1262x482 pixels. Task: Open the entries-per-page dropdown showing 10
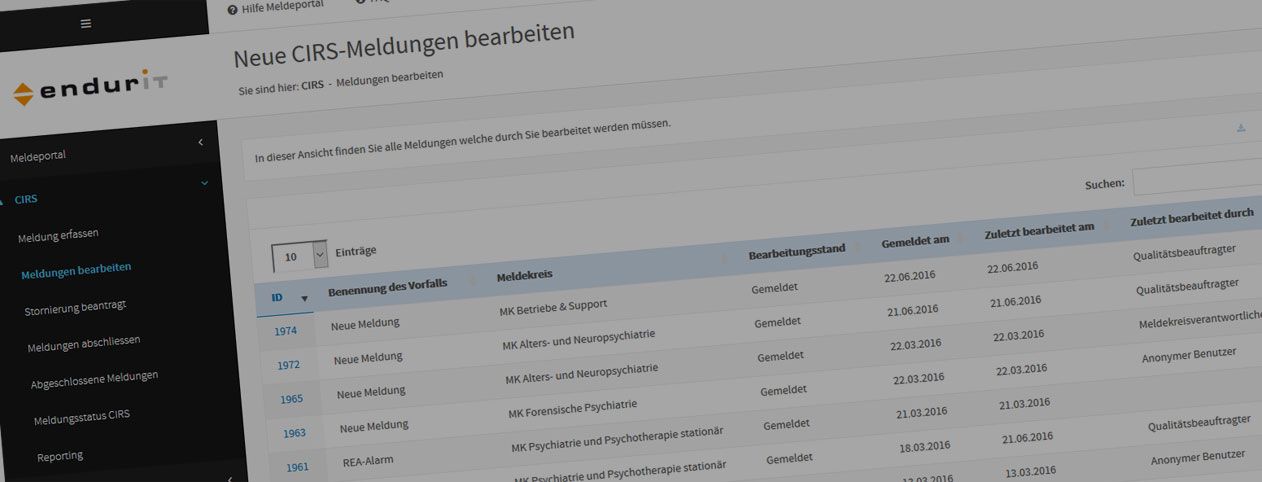(300, 256)
